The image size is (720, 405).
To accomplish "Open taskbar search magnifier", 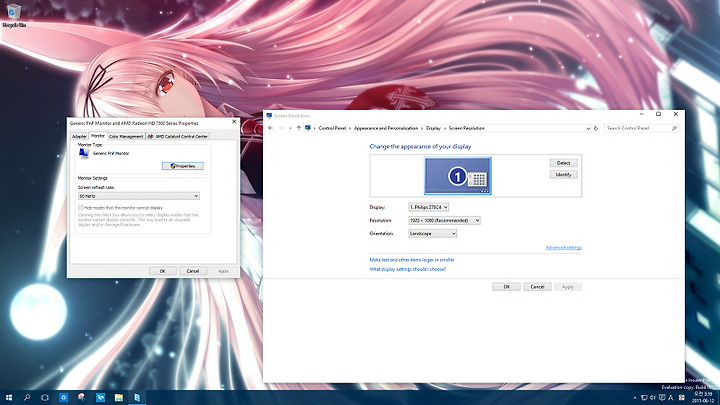I will [x=27, y=398].
